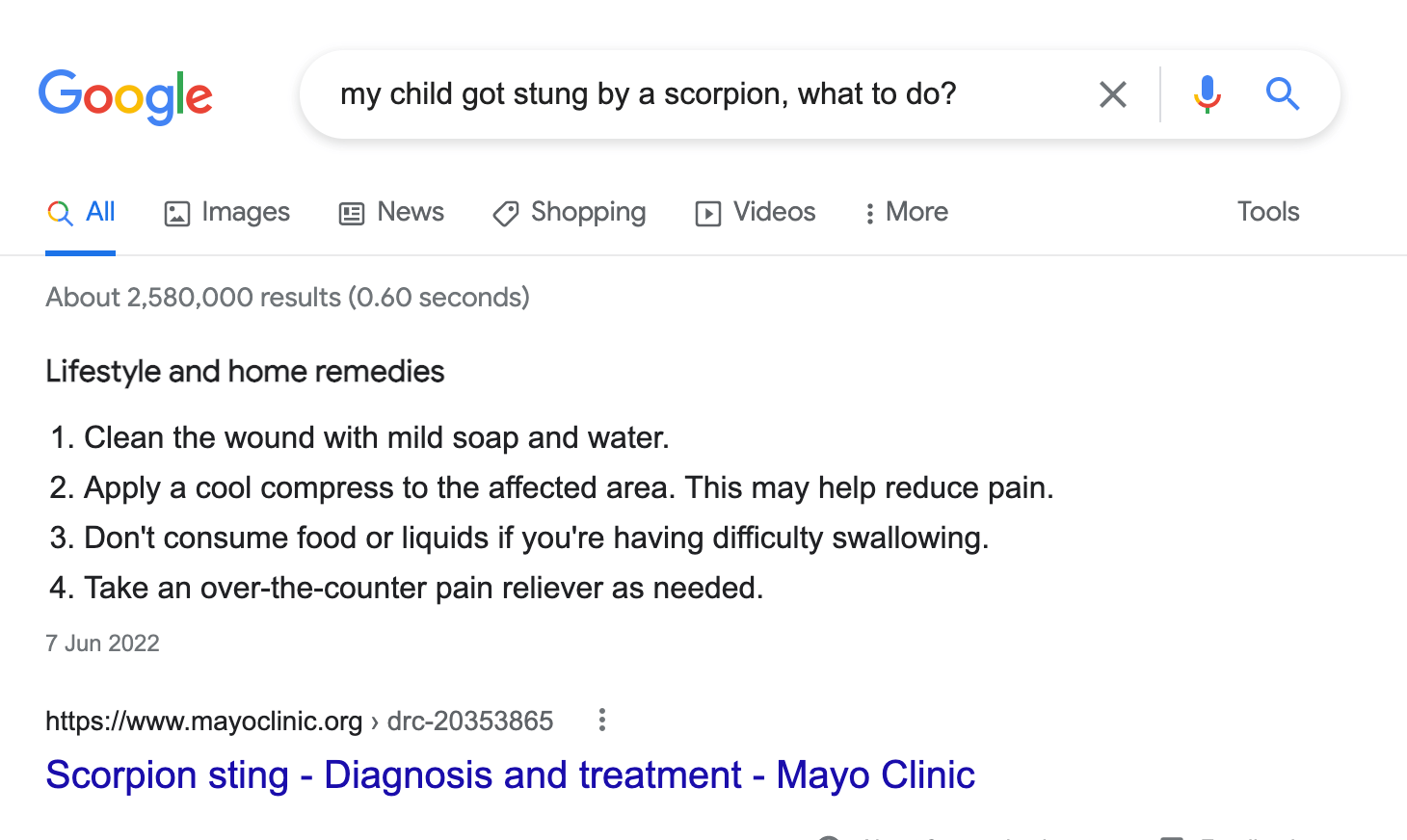Viewport: 1407px width, 840px height.
Task: Click the Videos play icon
Action: pos(708,213)
